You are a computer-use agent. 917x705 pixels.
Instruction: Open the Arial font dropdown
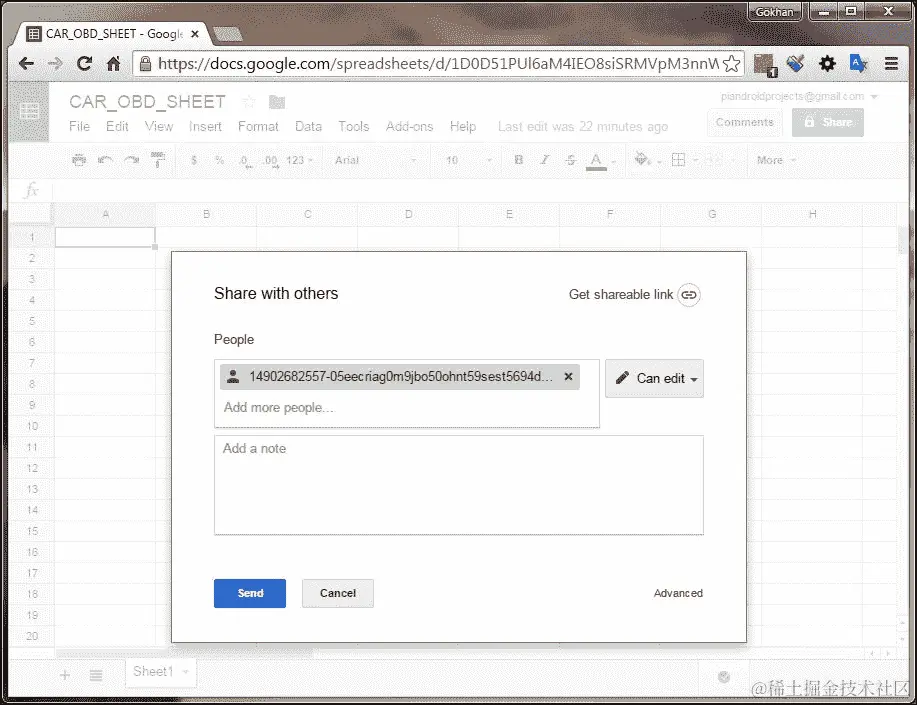[x=375, y=160]
